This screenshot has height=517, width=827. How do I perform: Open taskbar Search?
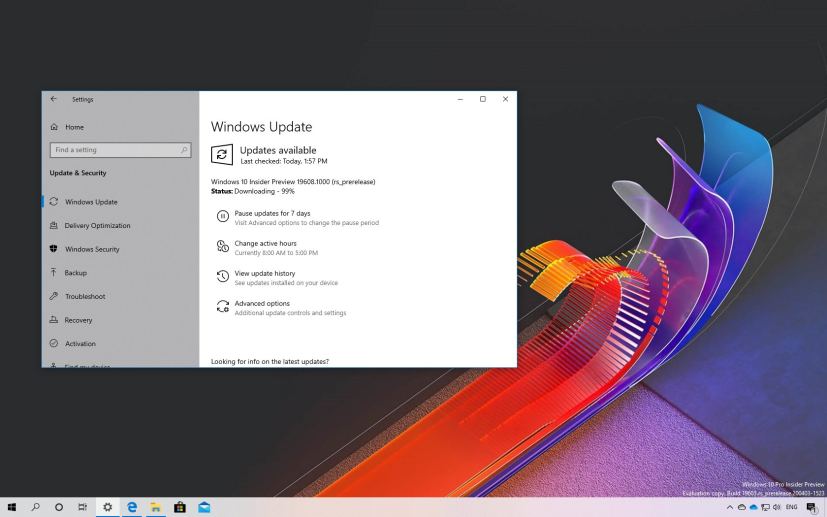pyautogui.click(x=35, y=507)
